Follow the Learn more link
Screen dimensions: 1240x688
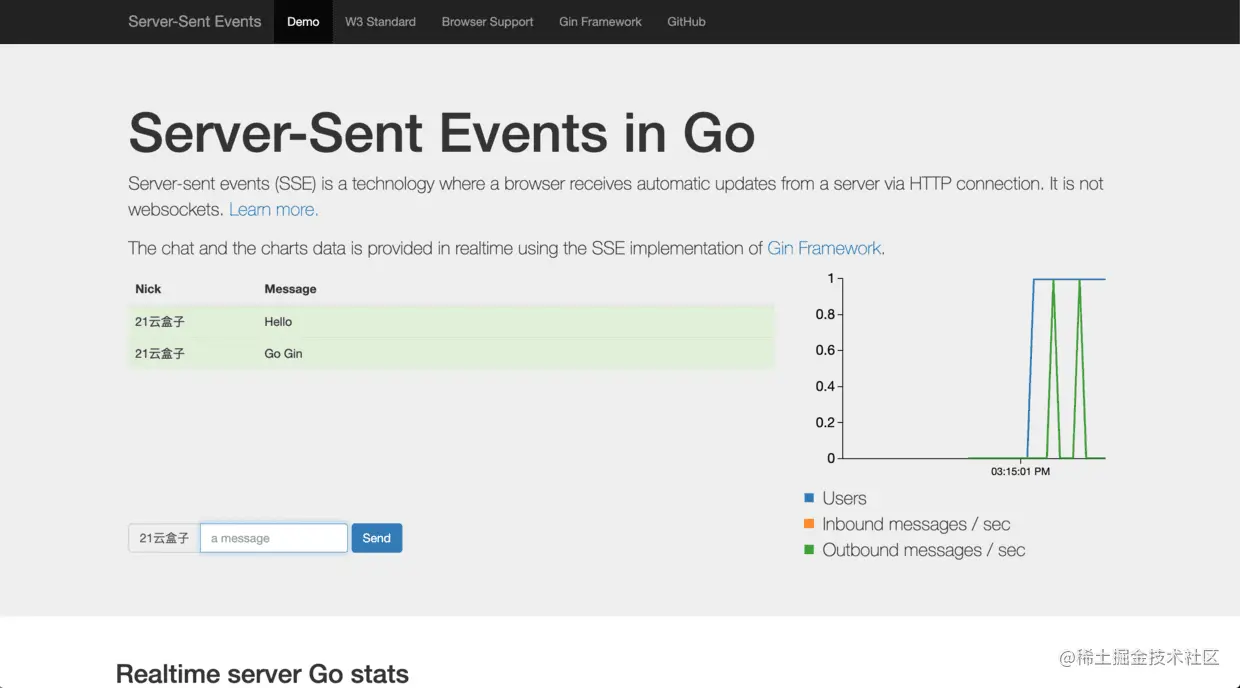(x=273, y=210)
